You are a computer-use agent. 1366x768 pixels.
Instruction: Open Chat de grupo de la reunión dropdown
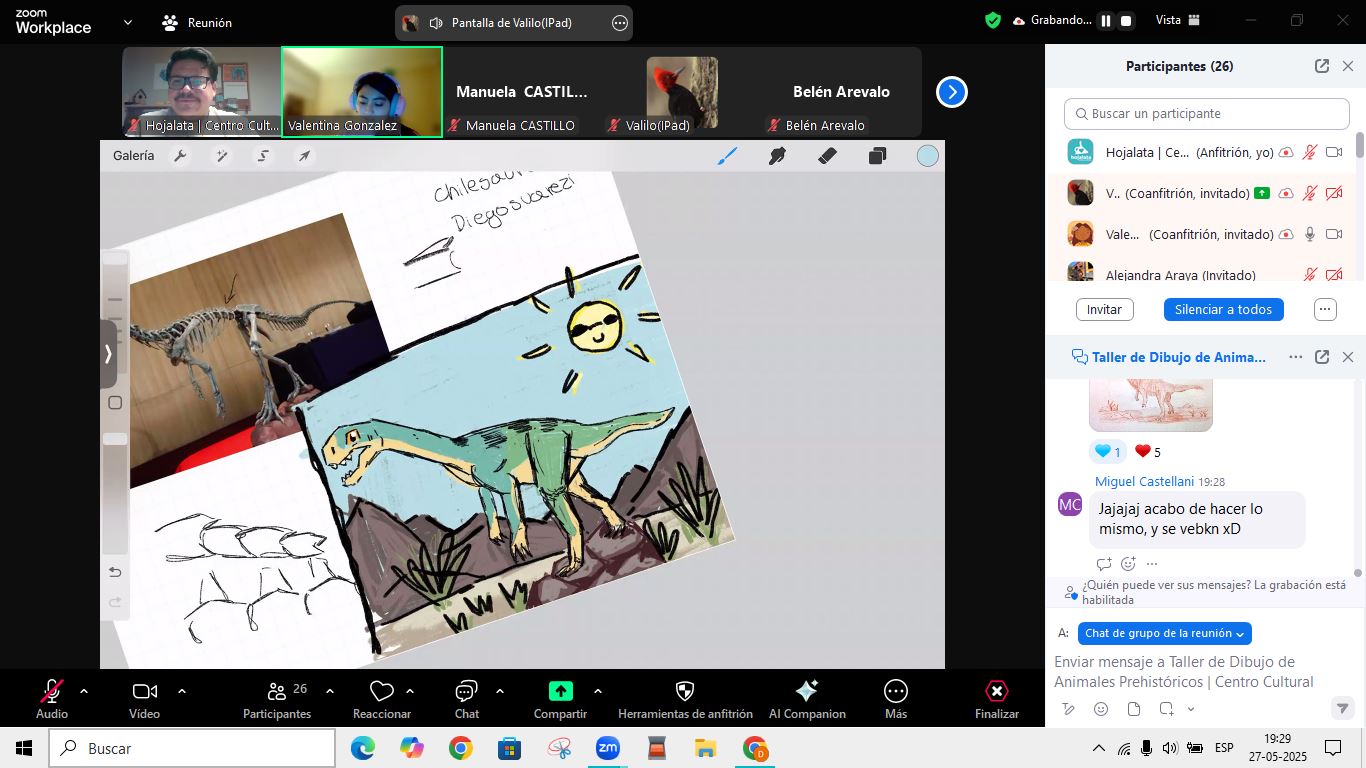pyautogui.click(x=1165, y=633)
